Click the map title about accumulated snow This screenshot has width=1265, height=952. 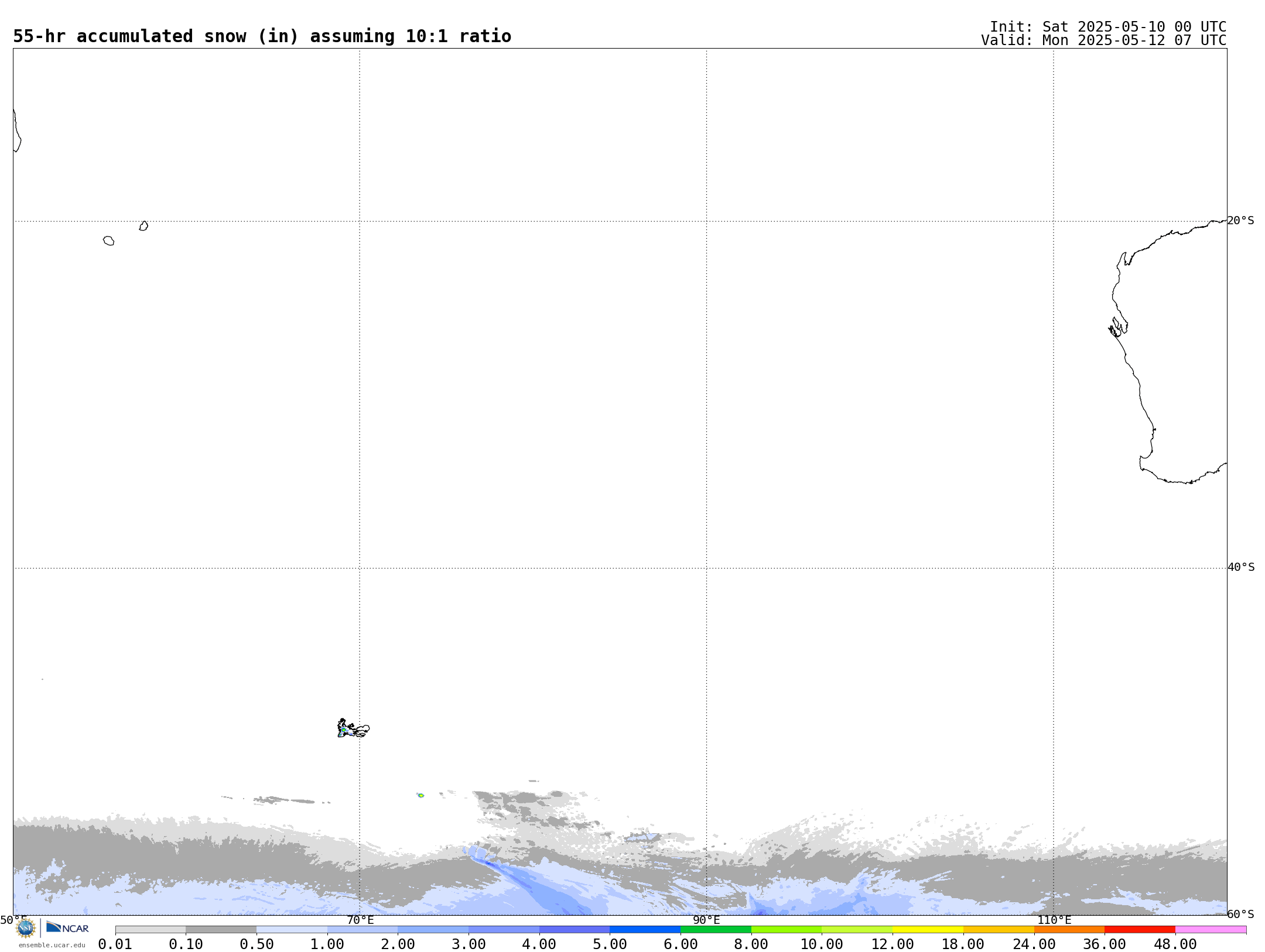pyautogui.click(x=262, y=36)
